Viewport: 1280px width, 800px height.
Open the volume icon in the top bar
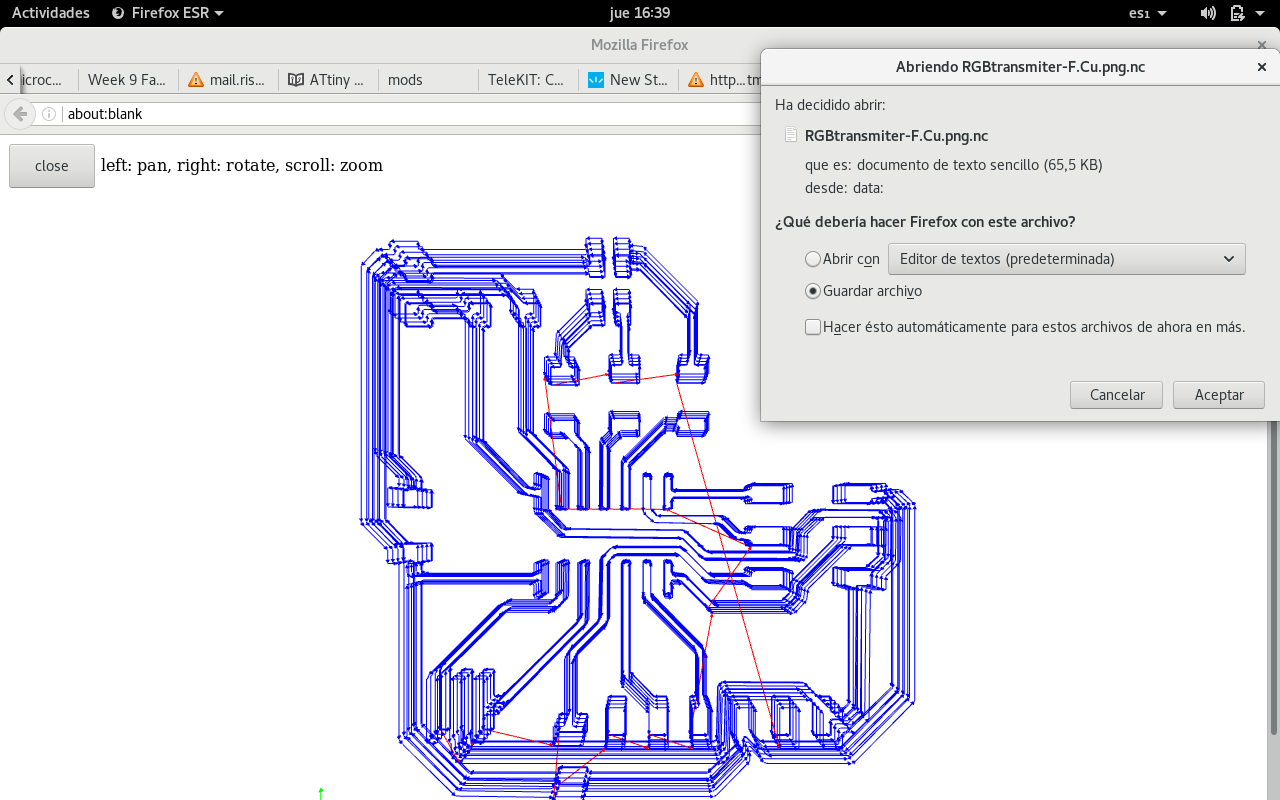coord(1208,13)
